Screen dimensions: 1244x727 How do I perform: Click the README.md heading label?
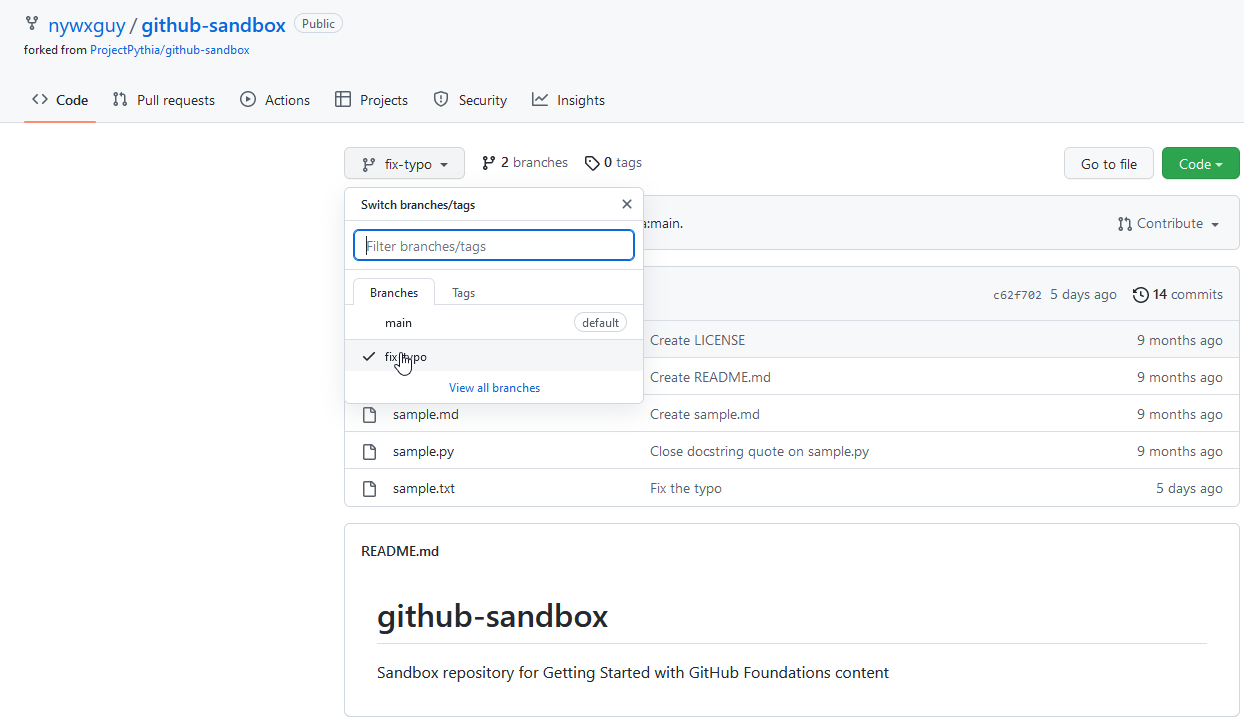(x=400, y=551)
